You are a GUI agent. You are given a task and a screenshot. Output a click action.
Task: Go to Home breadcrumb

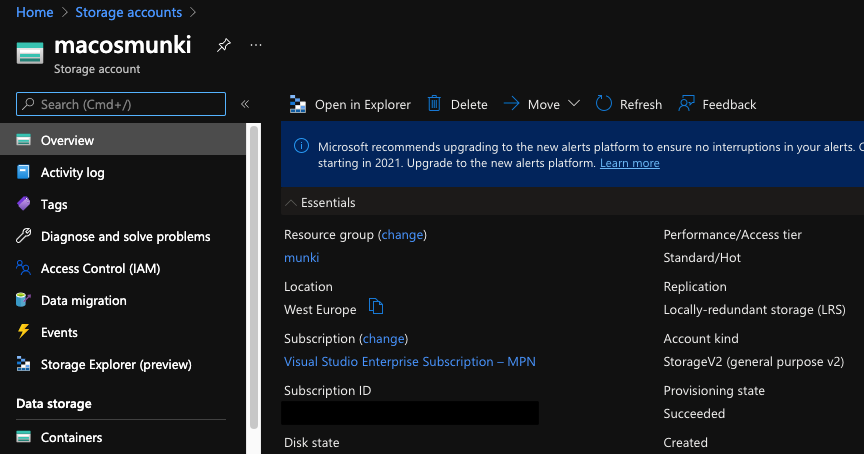pos(35,12)
